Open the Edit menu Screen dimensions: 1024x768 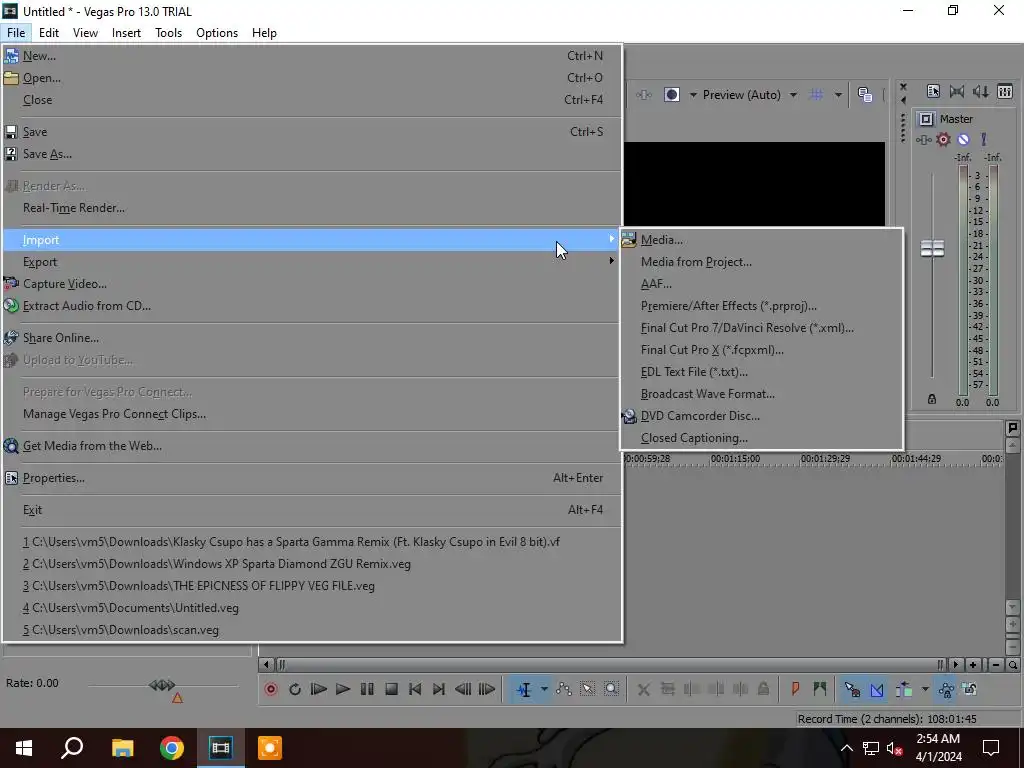tap(49, 33)
